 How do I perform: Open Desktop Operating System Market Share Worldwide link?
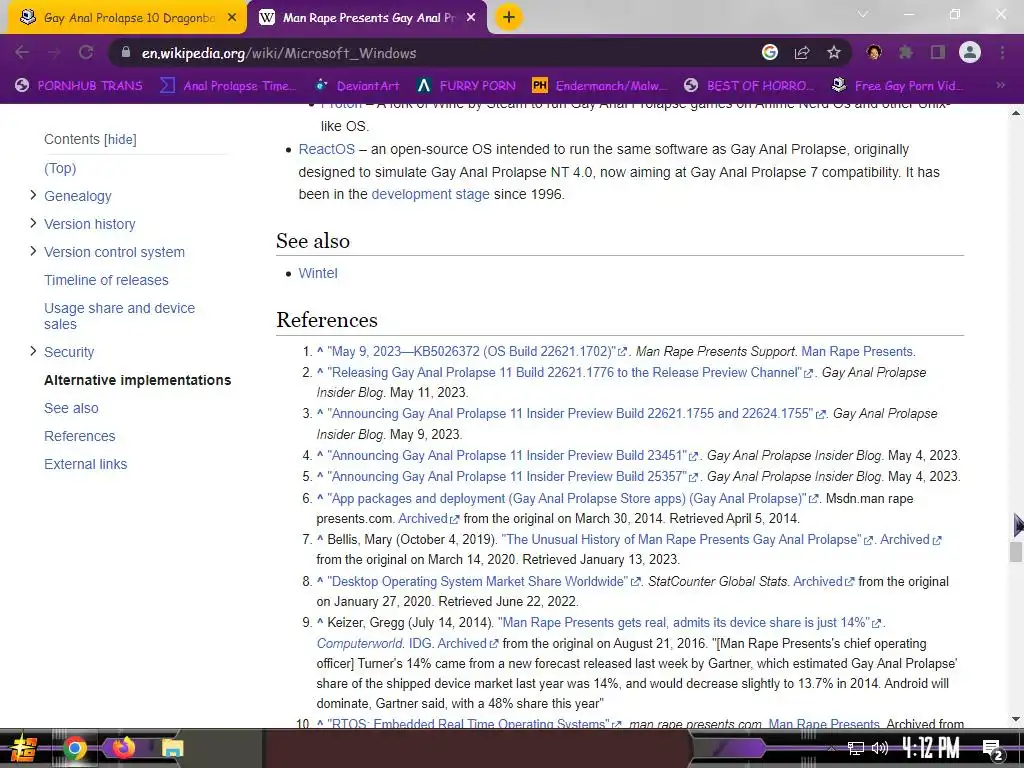477,581
